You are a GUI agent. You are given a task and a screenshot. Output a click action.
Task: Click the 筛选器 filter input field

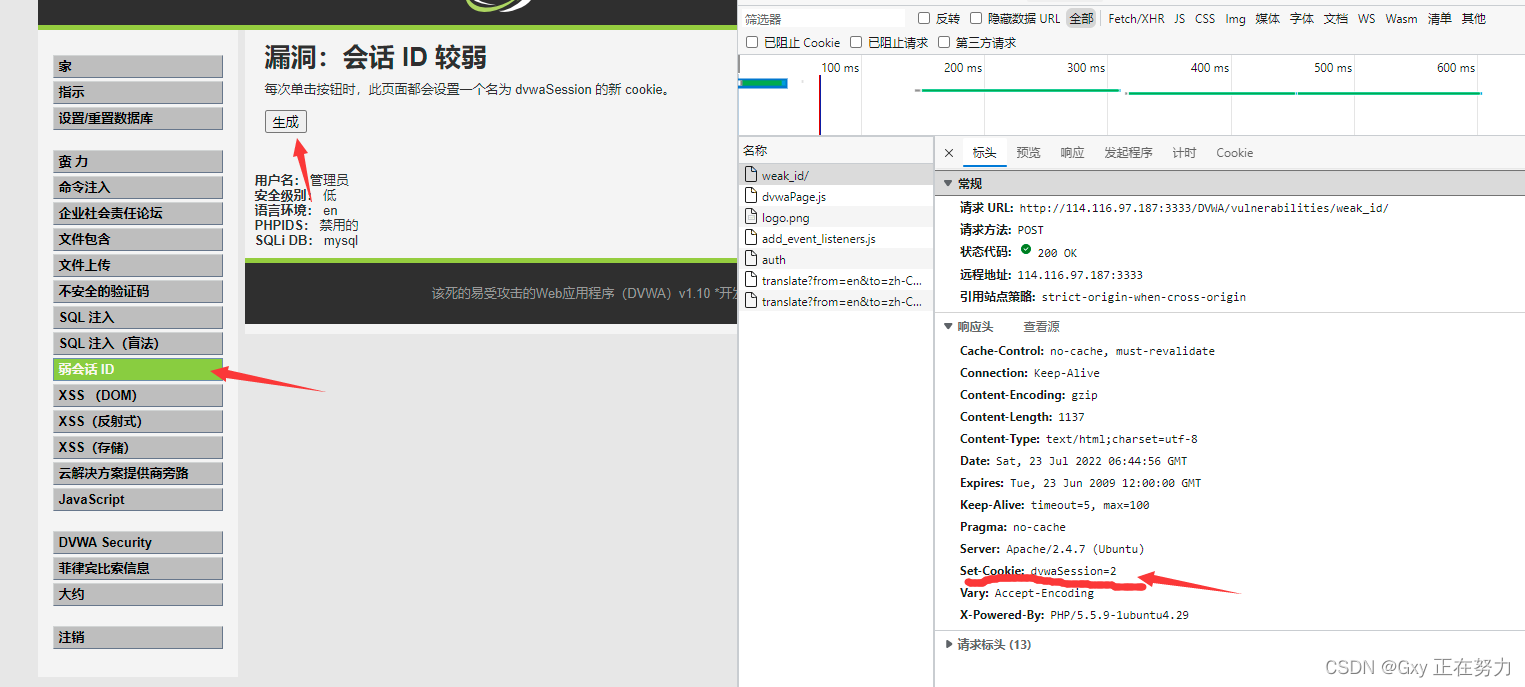pyautogui.click(x=823, y=19)
